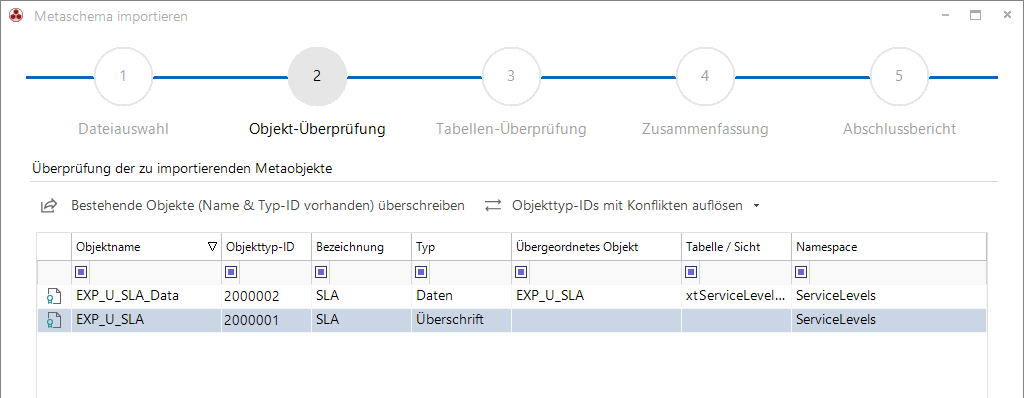
Task: Click SLA cell in 2000001 row
Action: [361, 320]
